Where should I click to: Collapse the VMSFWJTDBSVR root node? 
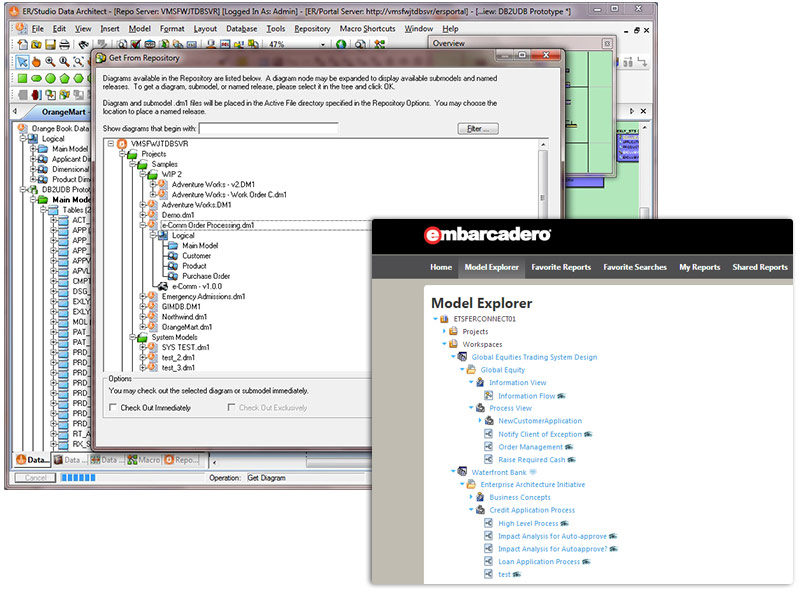pyautogui.click(x=111, y=144)
